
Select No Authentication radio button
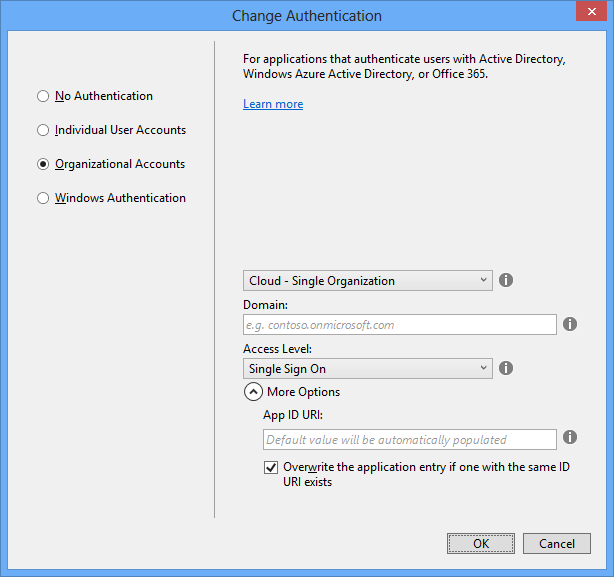click(43, 97)
